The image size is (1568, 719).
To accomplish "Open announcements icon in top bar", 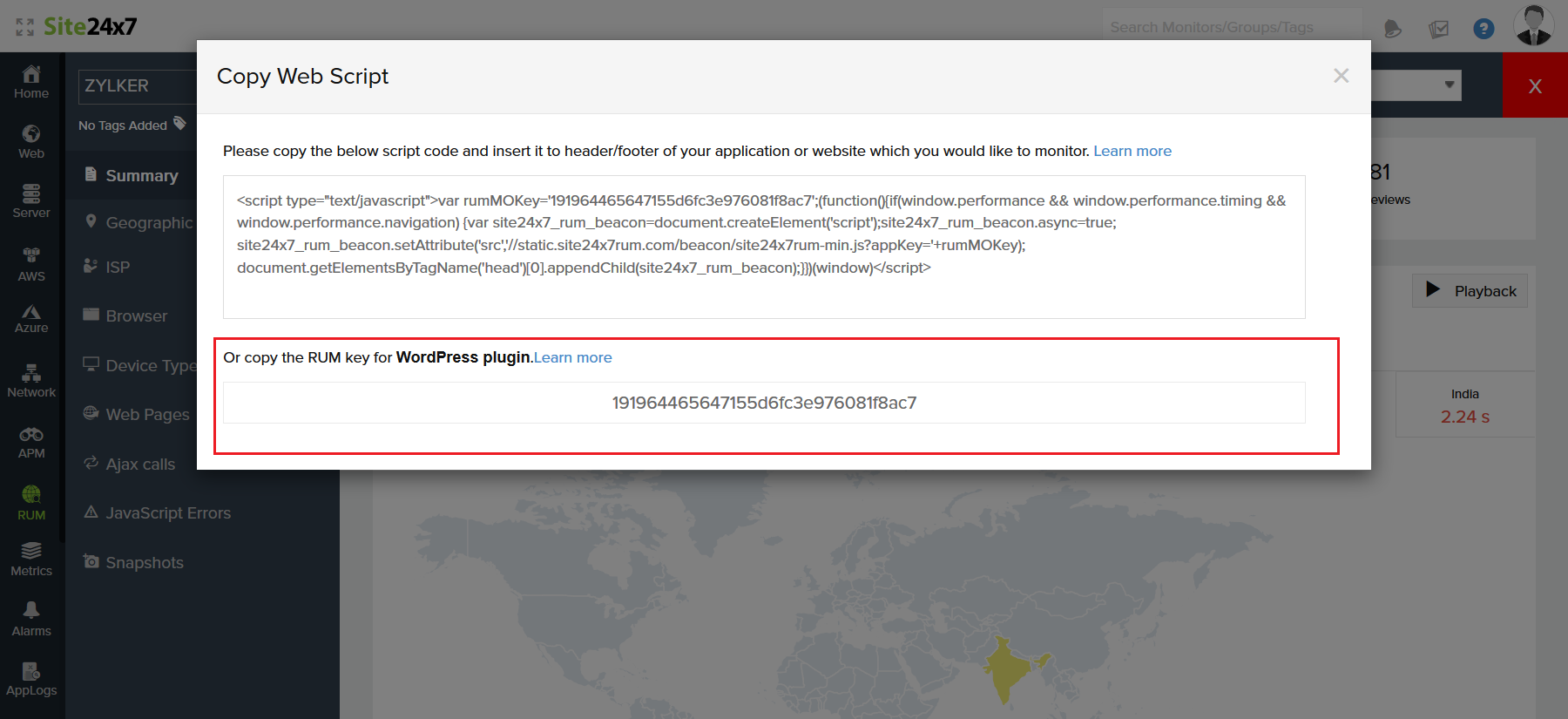I will click(1392, 29).
